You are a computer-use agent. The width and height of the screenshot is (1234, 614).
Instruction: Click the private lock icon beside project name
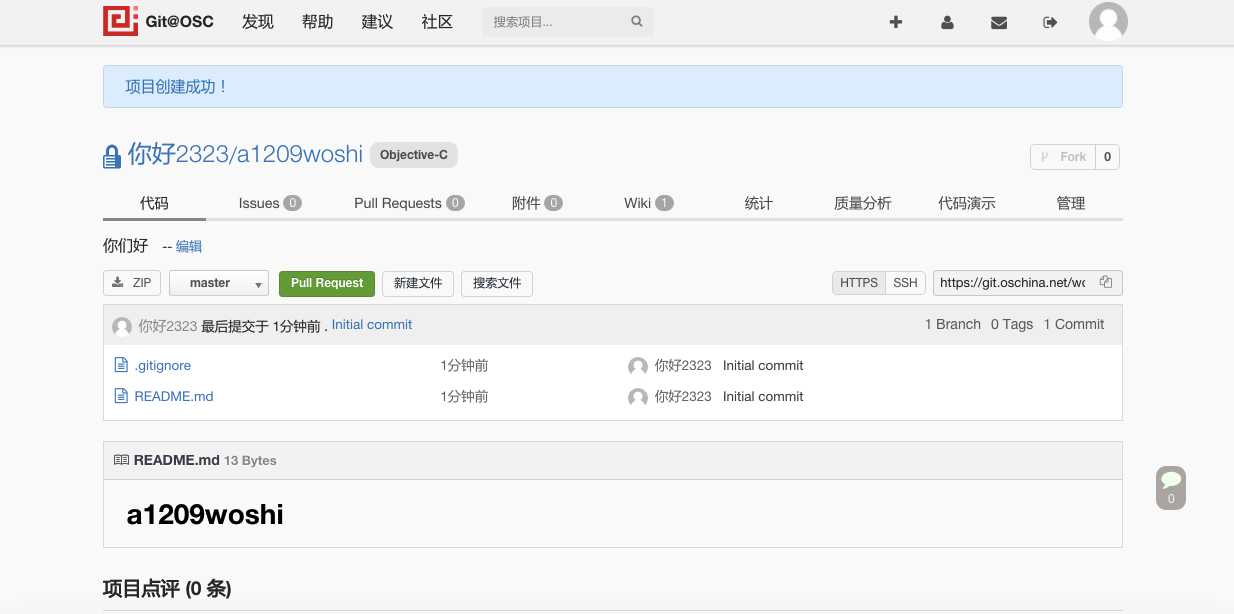pos(112,157)
